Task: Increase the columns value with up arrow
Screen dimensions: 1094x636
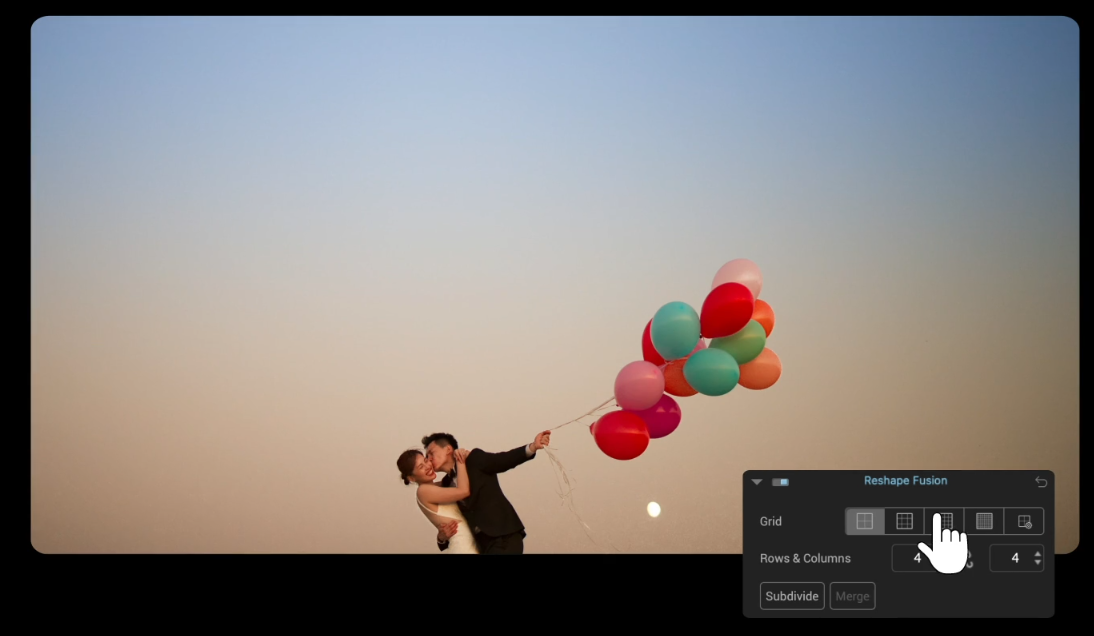Action: pos(1037,553)
